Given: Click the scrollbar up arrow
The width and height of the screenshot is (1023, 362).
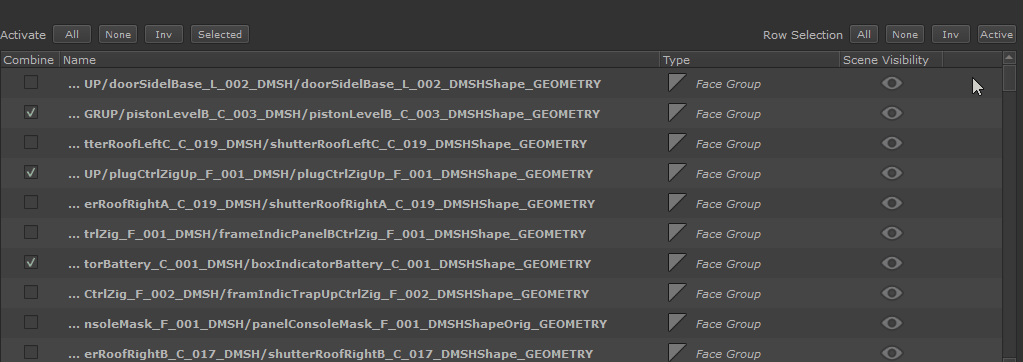Looking at the screenshot, I should click(x=1009, y=59).
